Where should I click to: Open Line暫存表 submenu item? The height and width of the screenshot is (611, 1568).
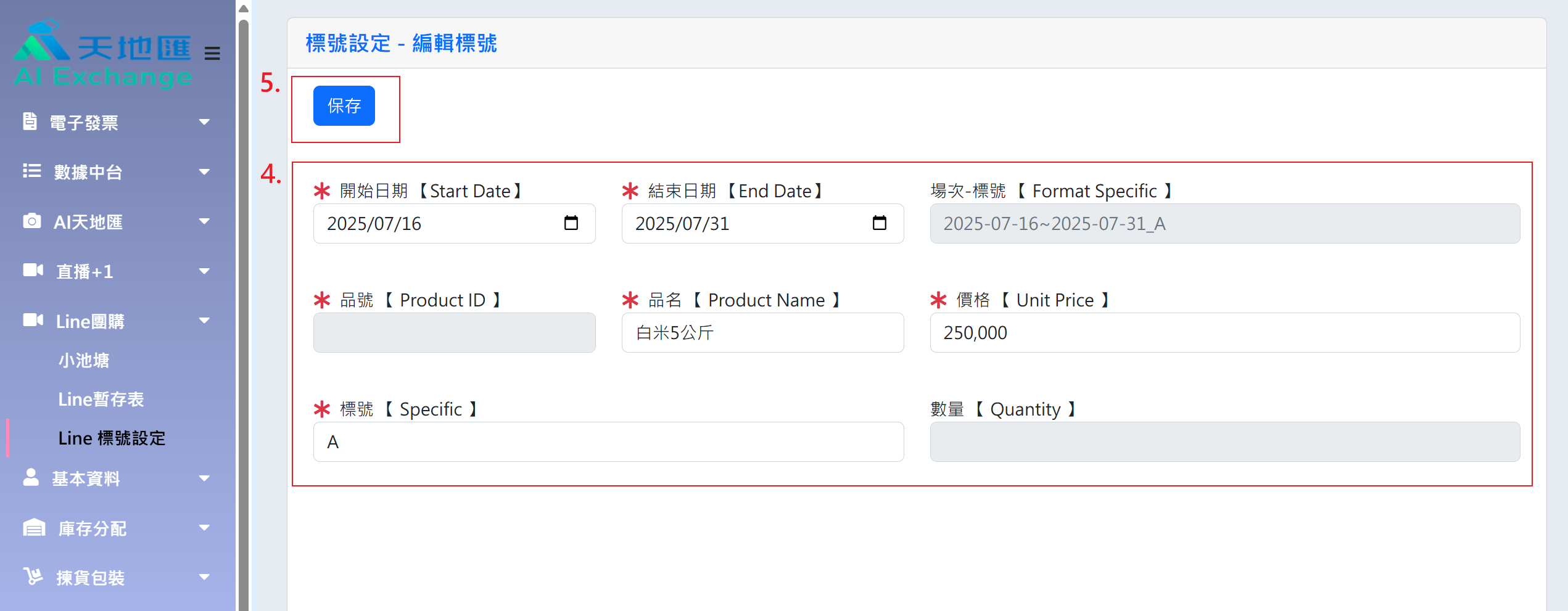click(x=101, y=400)
